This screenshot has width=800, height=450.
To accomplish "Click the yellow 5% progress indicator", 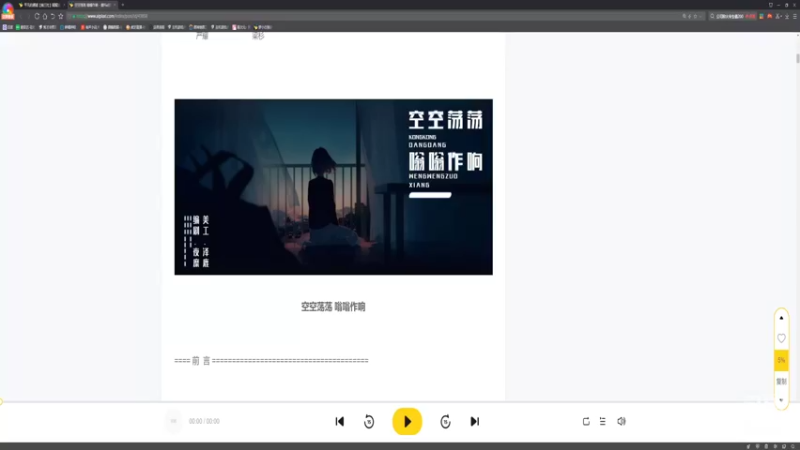I will point(781,360).
